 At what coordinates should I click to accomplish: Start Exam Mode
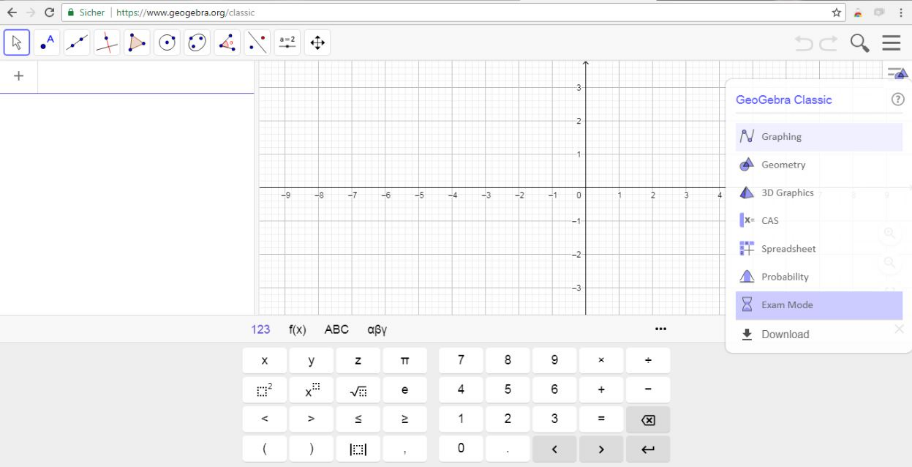click(x=819, y=305)
